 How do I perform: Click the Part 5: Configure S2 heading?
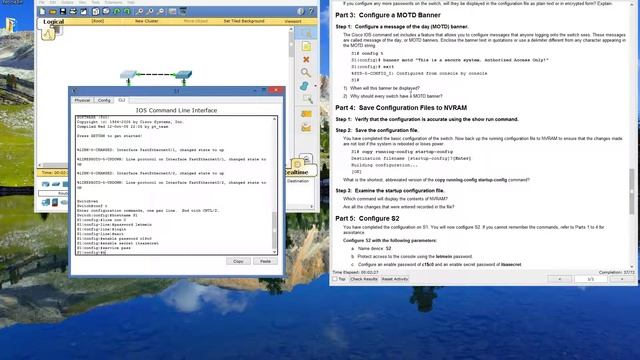(x=367, y=218)
